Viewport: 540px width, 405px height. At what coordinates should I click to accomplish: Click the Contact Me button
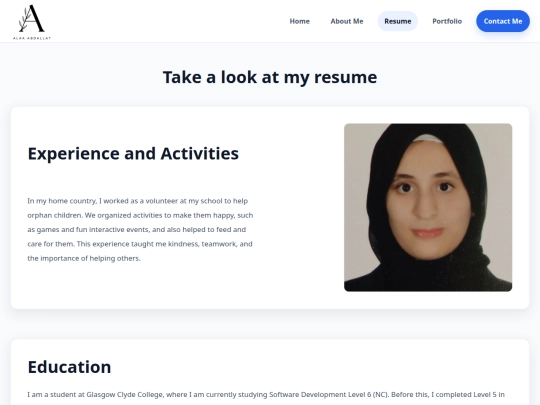[x=503, y=21]
